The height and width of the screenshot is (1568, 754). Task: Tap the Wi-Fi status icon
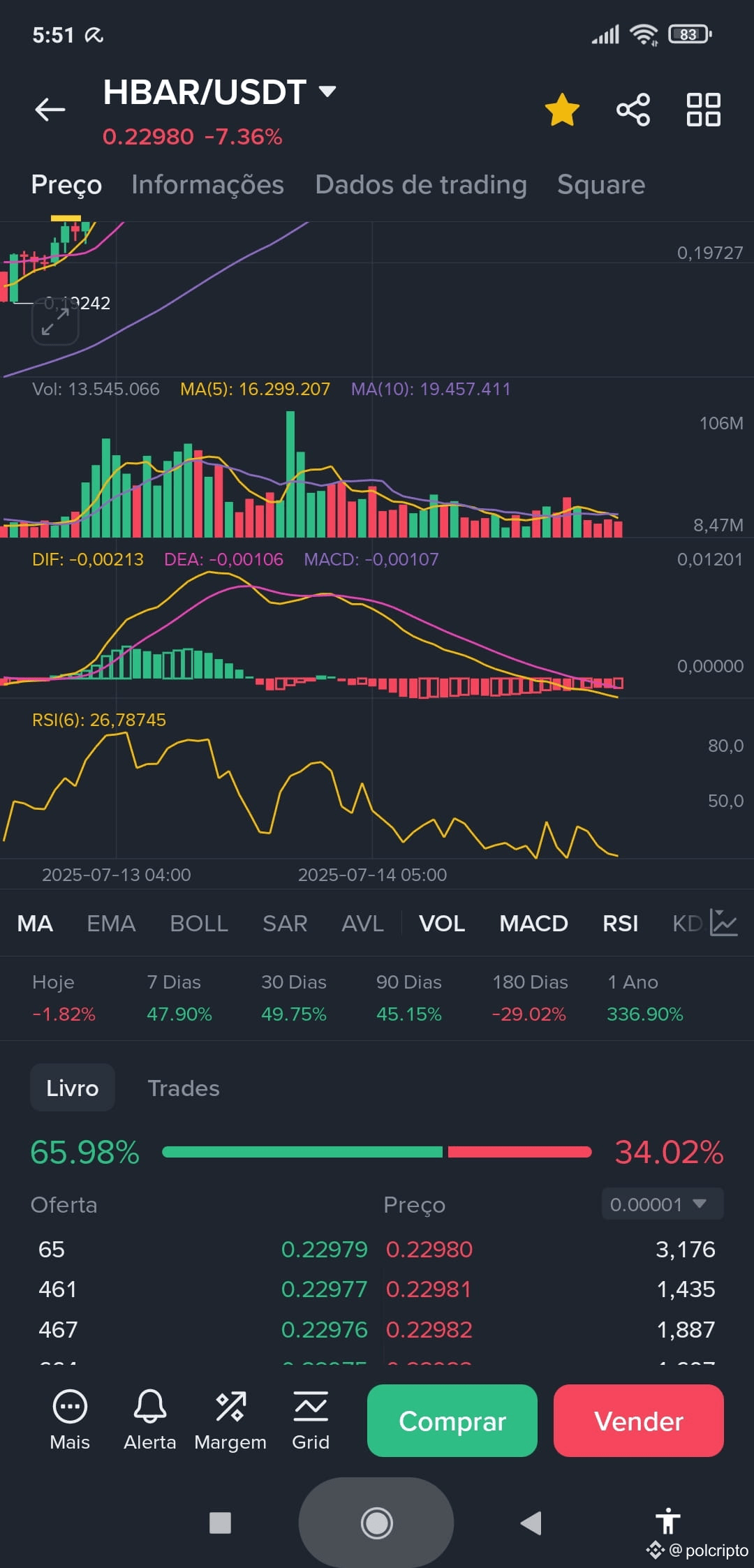[643, 34]
